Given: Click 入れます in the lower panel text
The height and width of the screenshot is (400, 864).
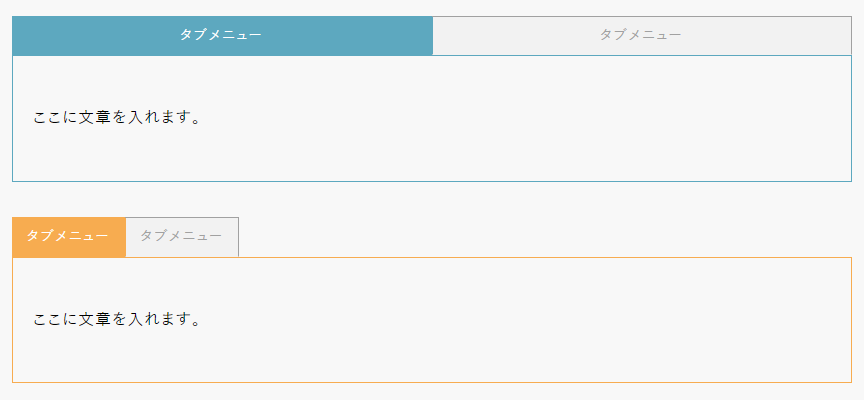Looking at the screenshot, I should pos(157,320).
